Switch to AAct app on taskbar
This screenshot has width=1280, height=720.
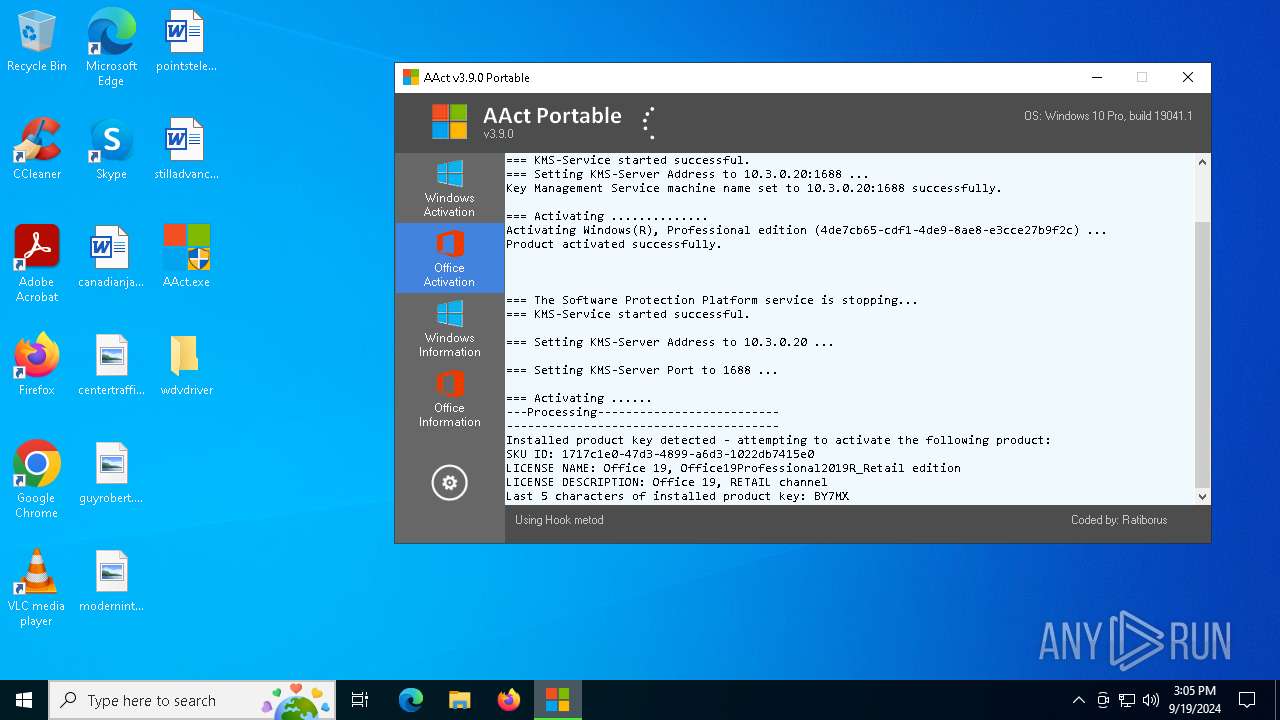(x=557, y=700)
